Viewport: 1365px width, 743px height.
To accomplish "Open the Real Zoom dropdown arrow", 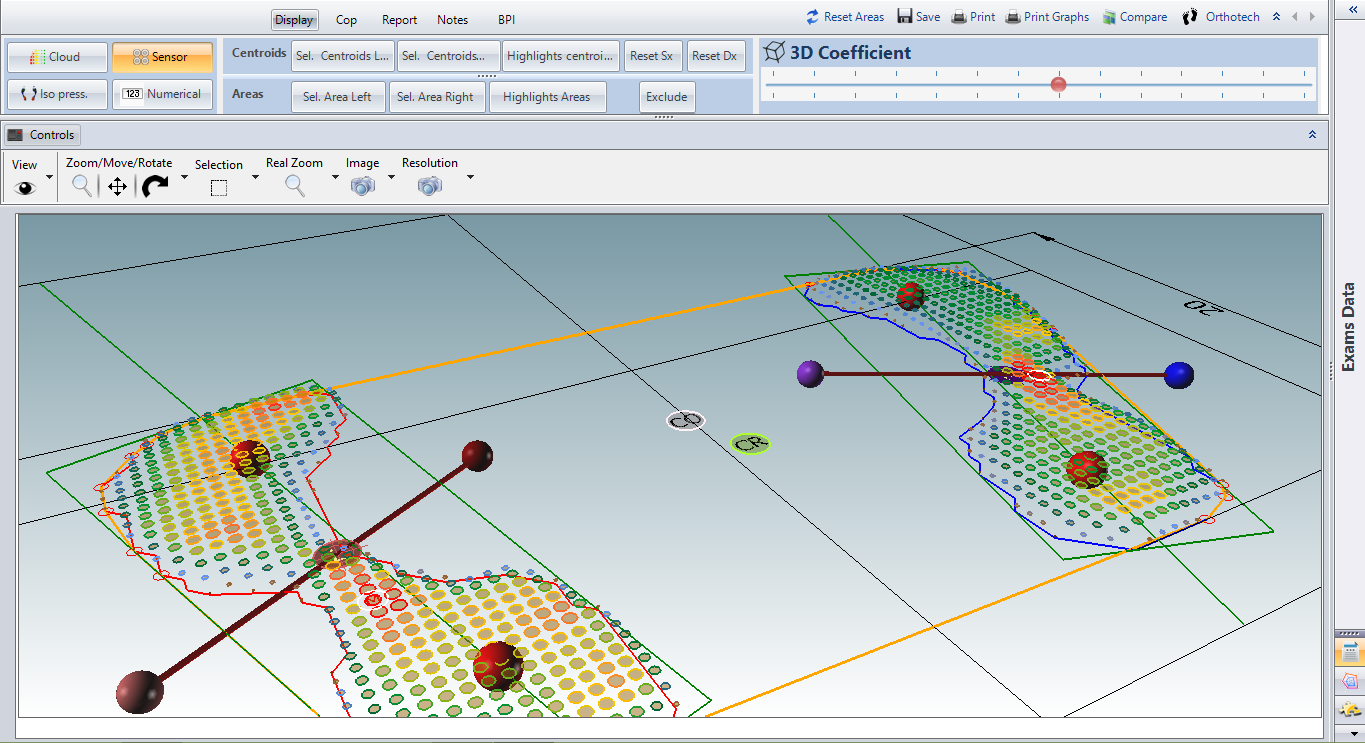I will pos(335,178).
